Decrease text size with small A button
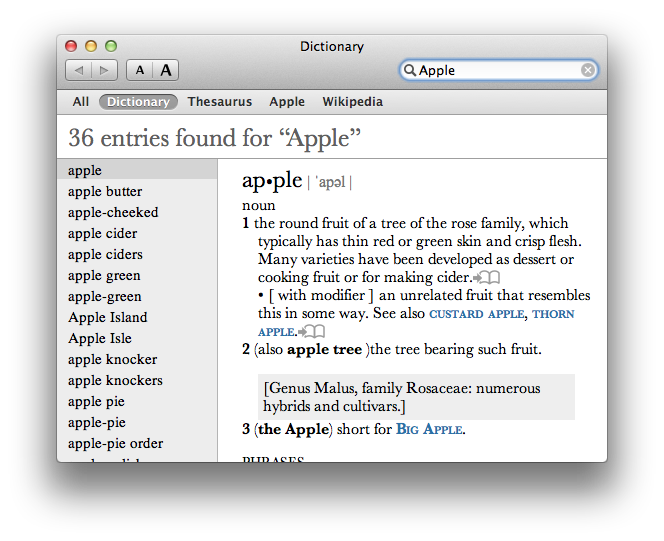Image resolution: width=664 pixels, height=541 pixels. click(x=139, y=70)
